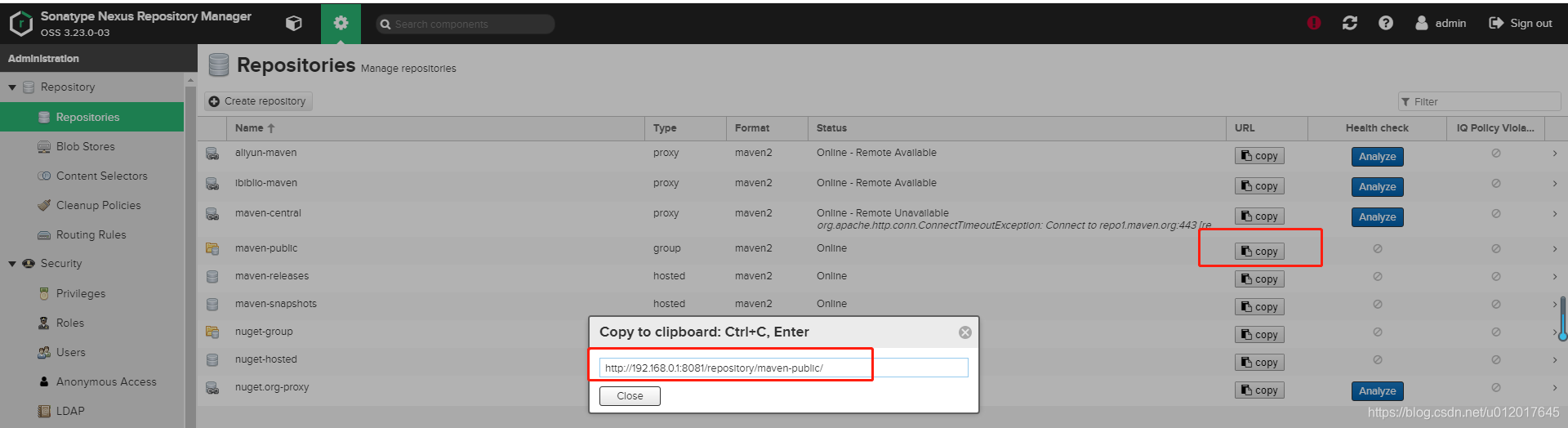
Task: Open the Browse cube icon in header
Action: pyautogui.click(x=294, y=24)
